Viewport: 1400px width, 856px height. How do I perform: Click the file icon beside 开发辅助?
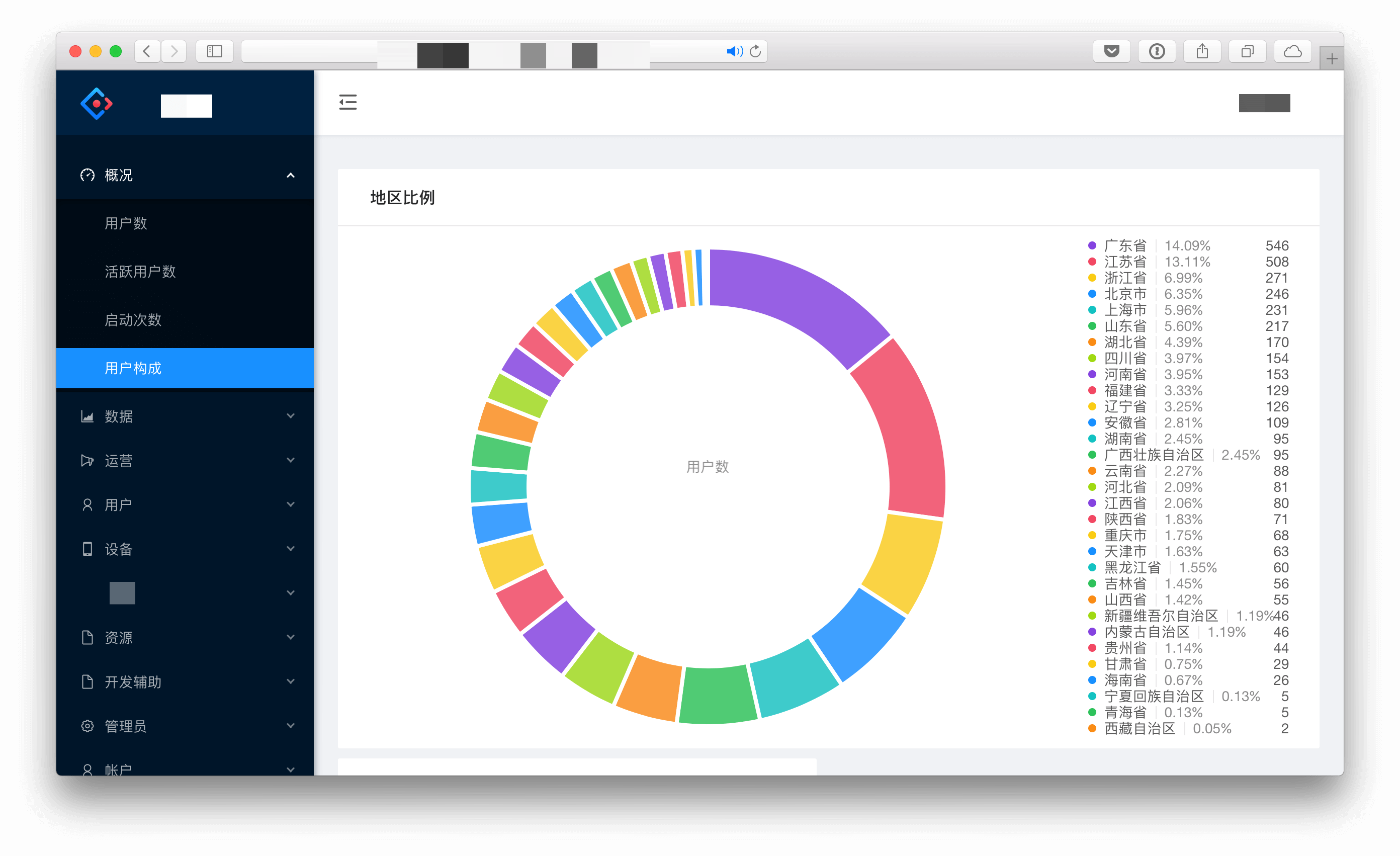tap(87, 681)
